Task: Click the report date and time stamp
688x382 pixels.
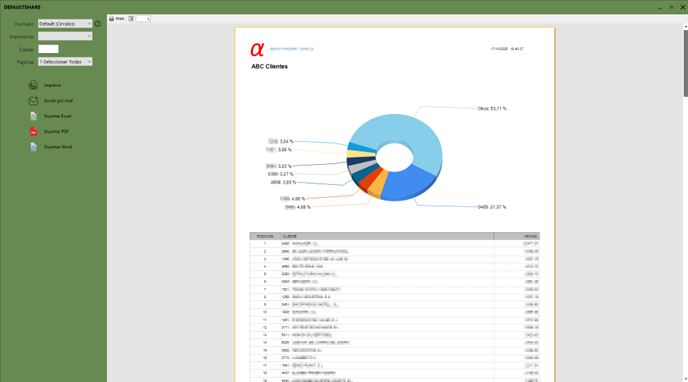Action: point(507,49)
